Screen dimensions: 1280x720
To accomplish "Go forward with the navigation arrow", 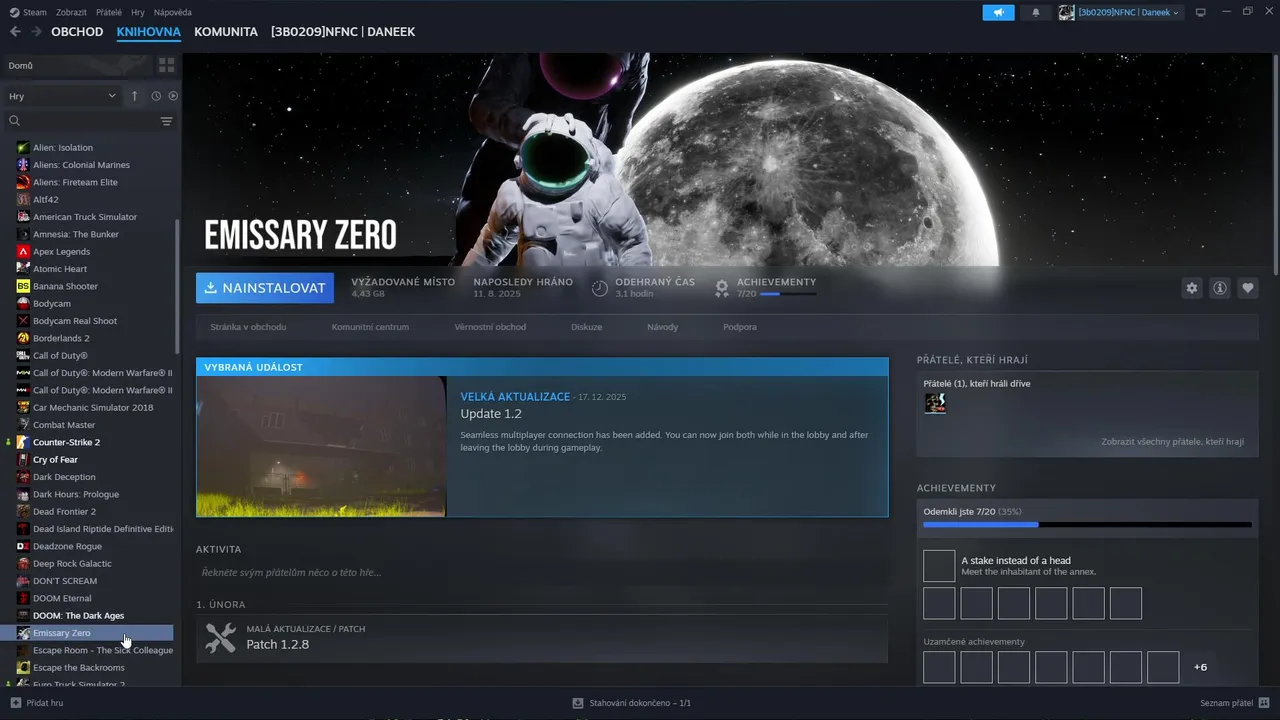I will pyautogui.click(x=37, y=32).
